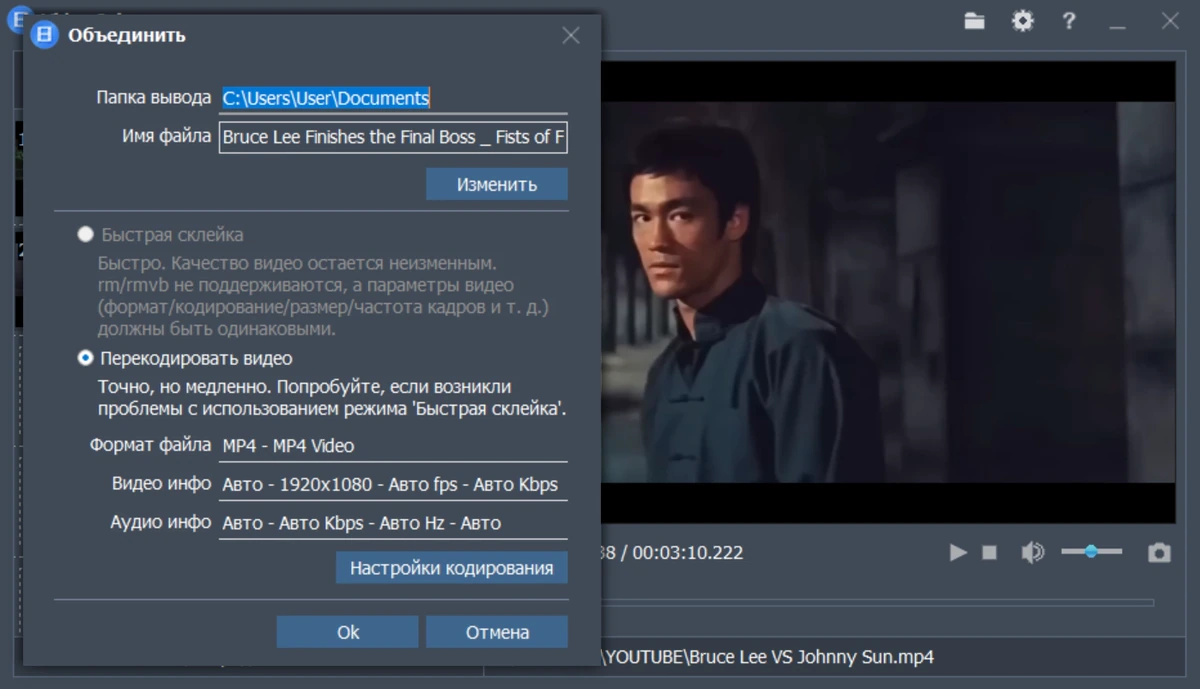This screenshot has width=1200, height=689.
Task: Click the Папка вывода path field
Action: click(393, 98)
